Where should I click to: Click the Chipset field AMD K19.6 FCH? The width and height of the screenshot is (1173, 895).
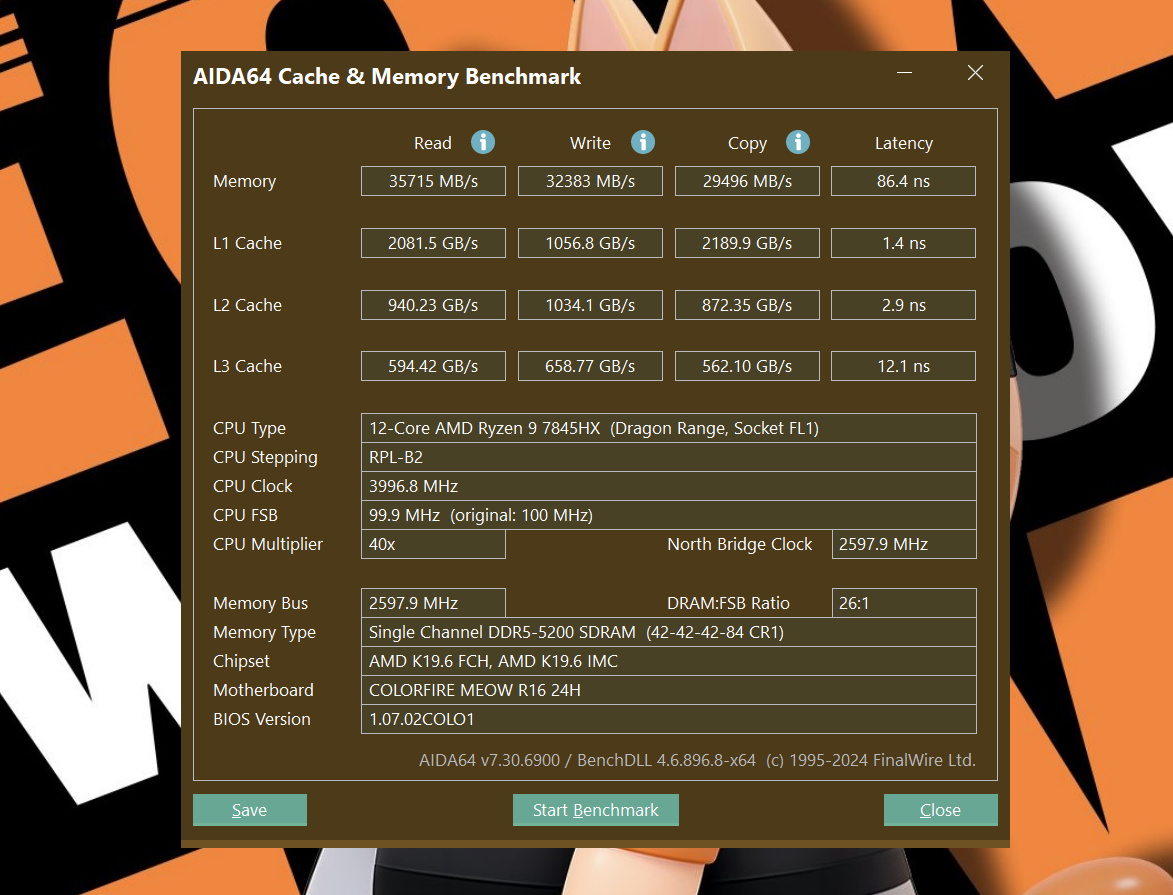point(669,662)
